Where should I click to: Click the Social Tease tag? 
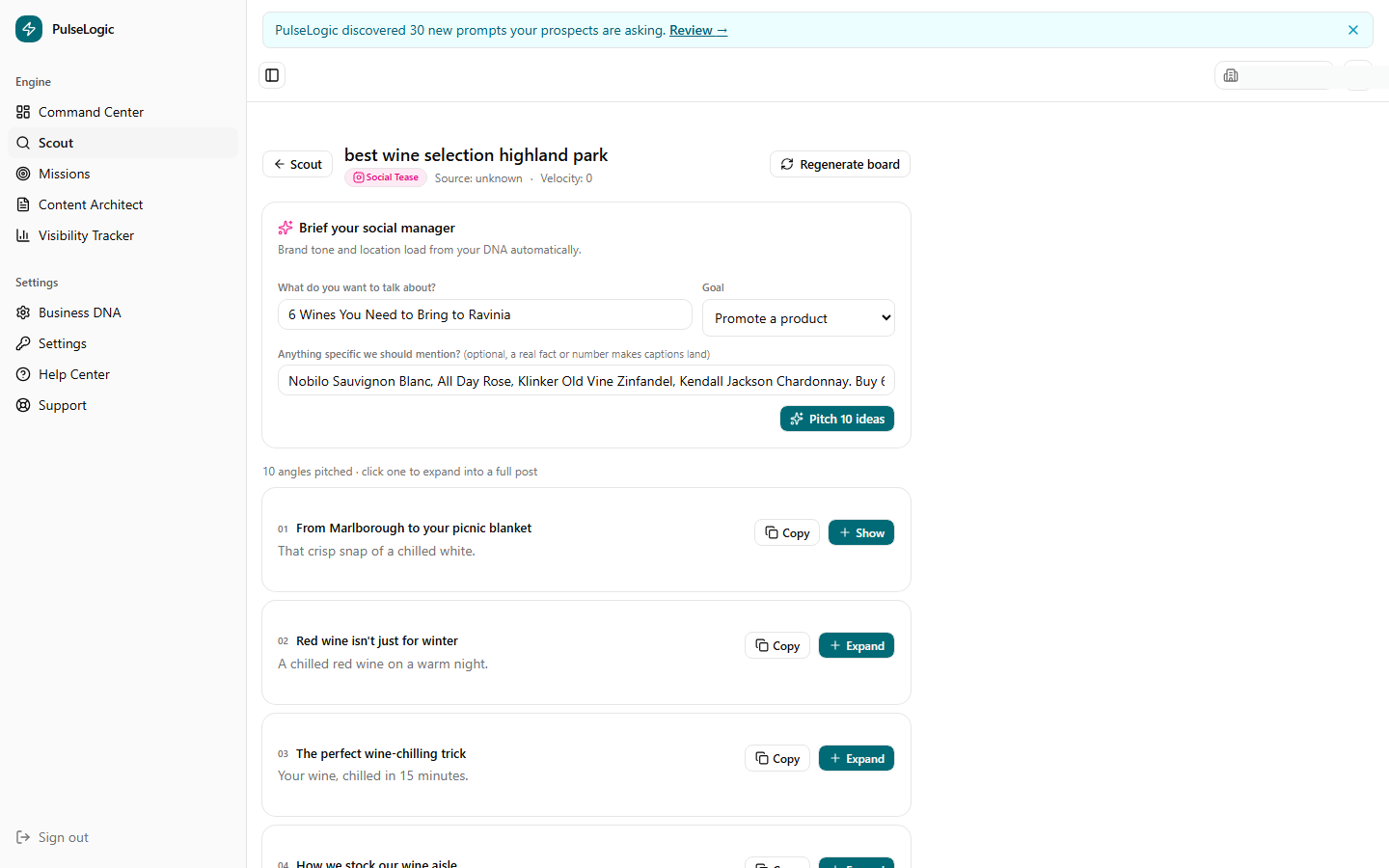pos(386,177)
